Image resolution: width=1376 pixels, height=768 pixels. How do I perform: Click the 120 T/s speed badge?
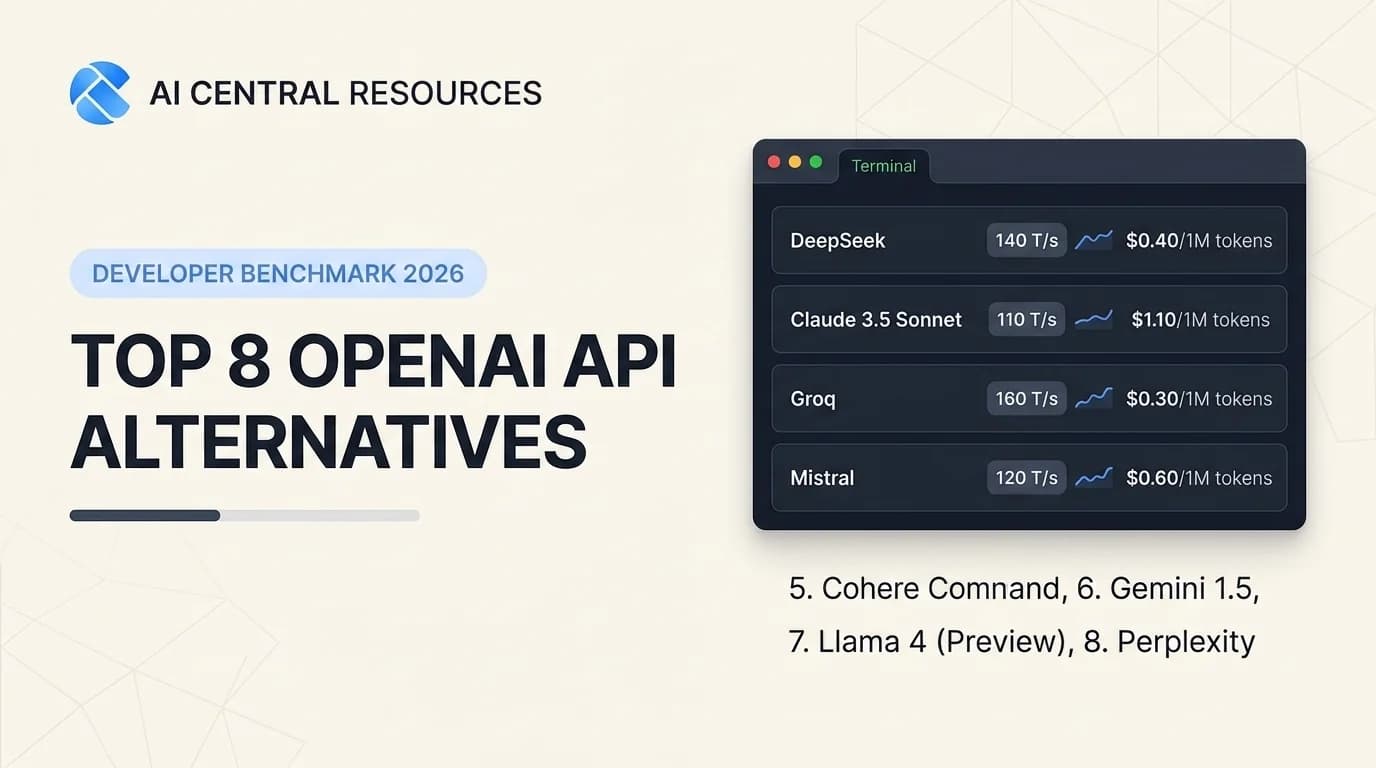pyautogui.click(x=1027, y=478)
